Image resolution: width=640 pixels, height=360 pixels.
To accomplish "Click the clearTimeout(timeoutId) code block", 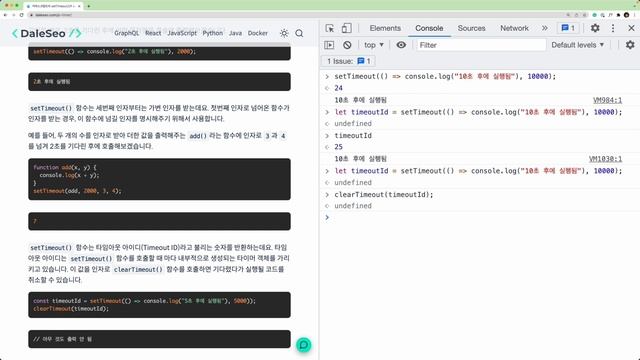I will point(159,305).
